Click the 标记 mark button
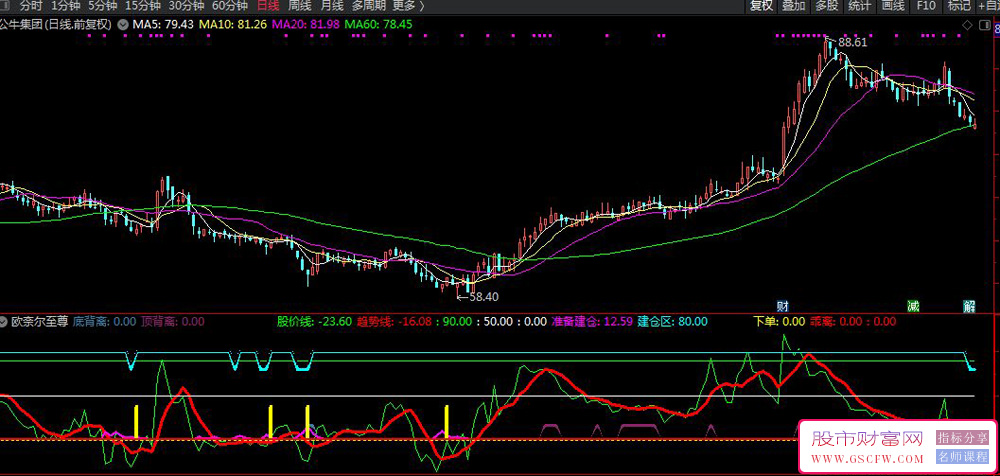1000x476 pixels. (x=959, y=6)
